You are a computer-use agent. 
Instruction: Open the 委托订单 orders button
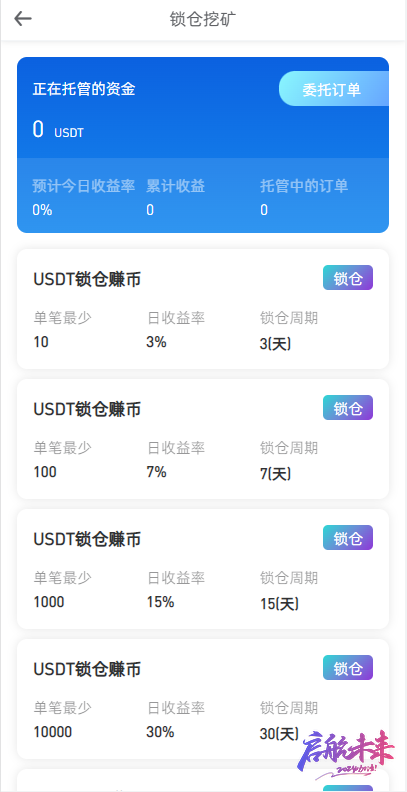pyautogui.click(x=334, y=89)
